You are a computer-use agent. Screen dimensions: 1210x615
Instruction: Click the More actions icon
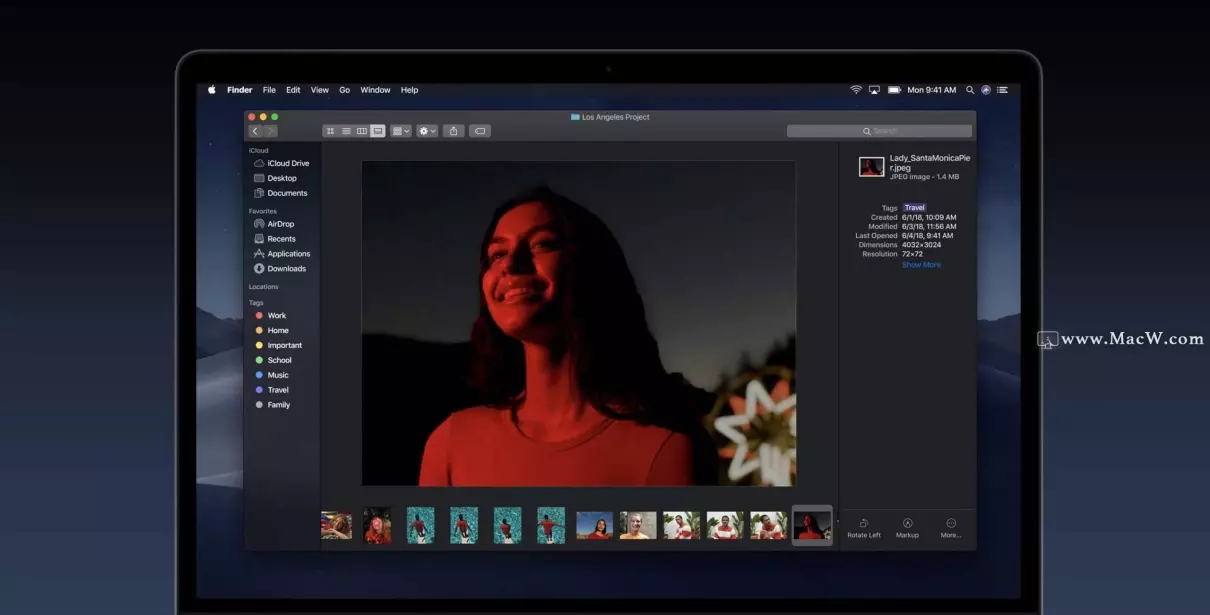(x=950, y=523)
